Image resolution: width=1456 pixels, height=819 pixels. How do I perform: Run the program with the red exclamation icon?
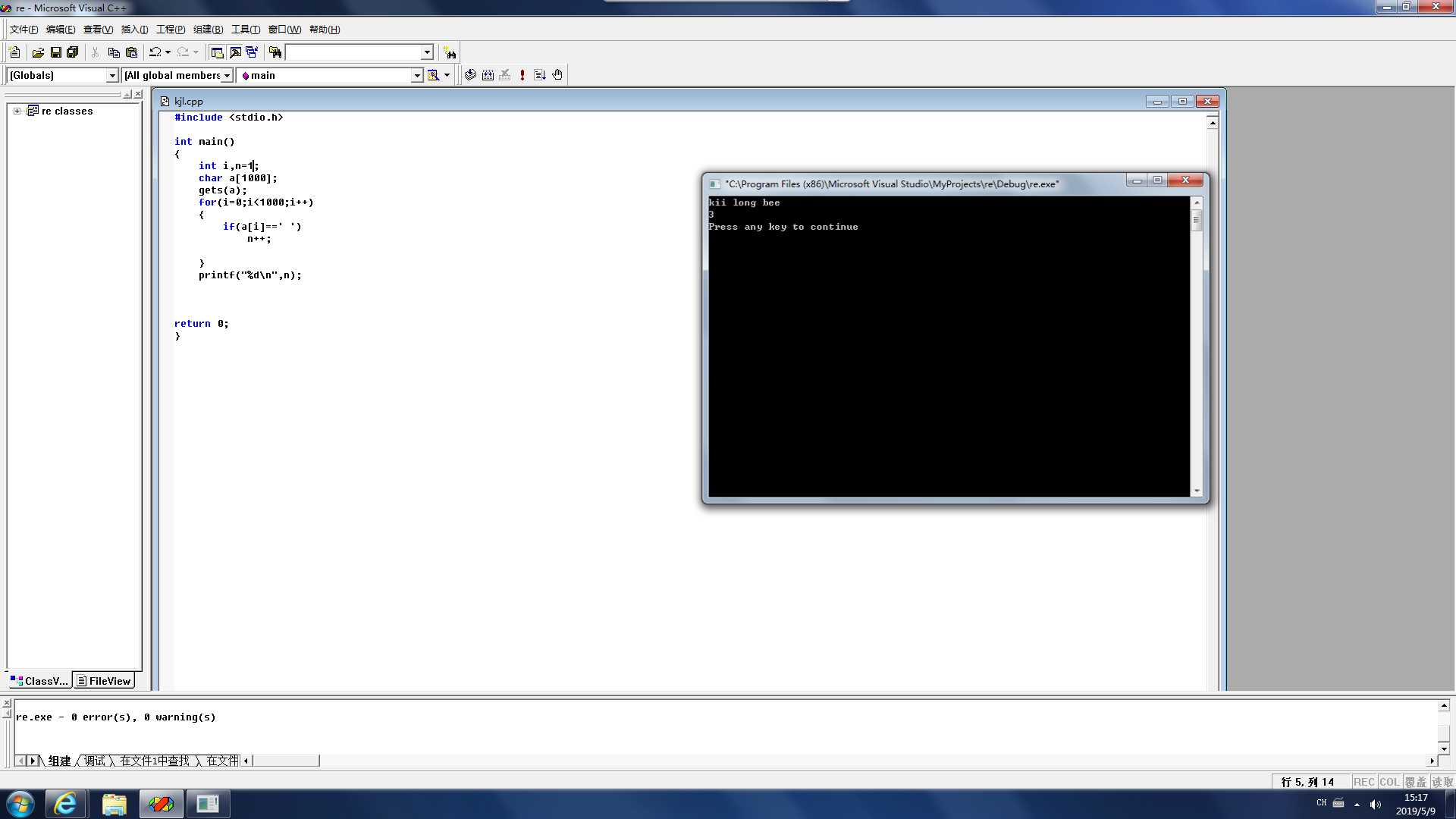tap(522, 75)
